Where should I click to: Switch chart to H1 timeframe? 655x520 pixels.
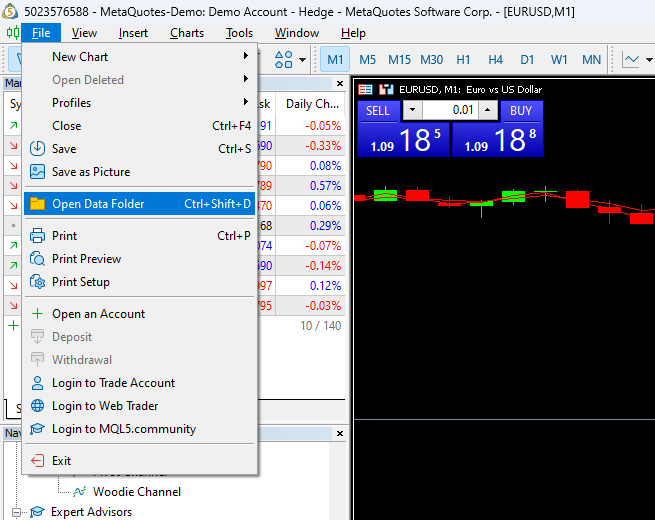(463, 60)
